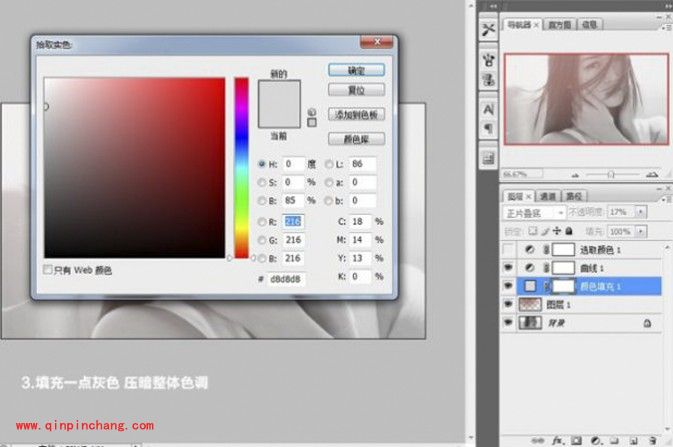Click the 添加到色板 button

(356, 115)
